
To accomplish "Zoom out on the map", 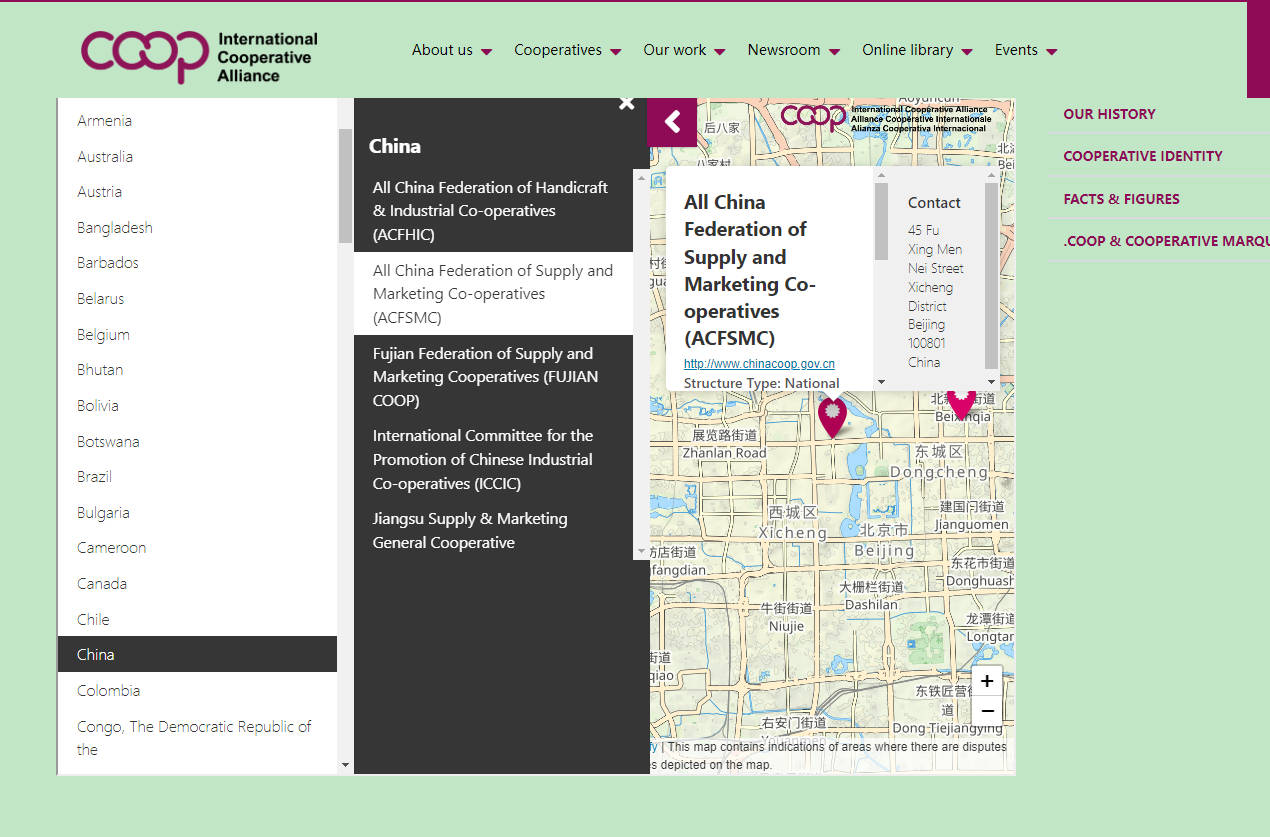I will pos(986,711).
